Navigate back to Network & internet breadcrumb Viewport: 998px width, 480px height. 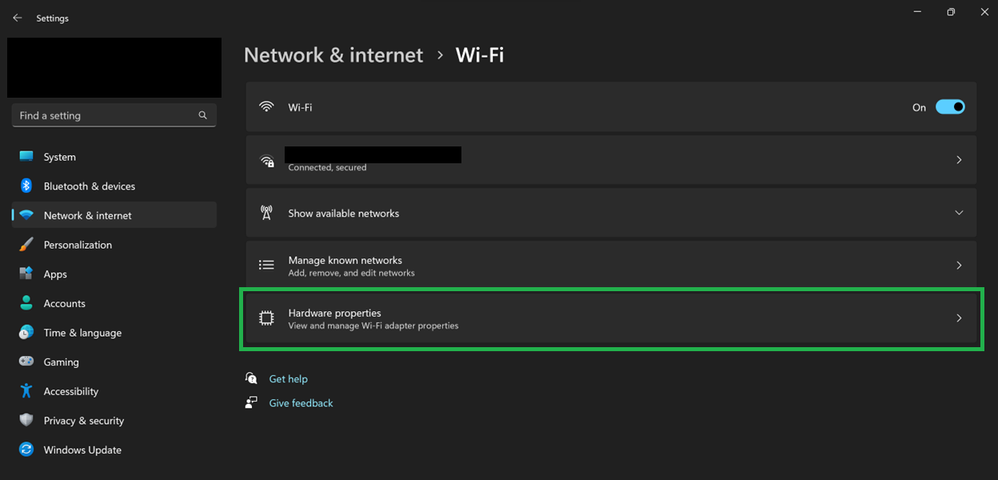point(333,55)
